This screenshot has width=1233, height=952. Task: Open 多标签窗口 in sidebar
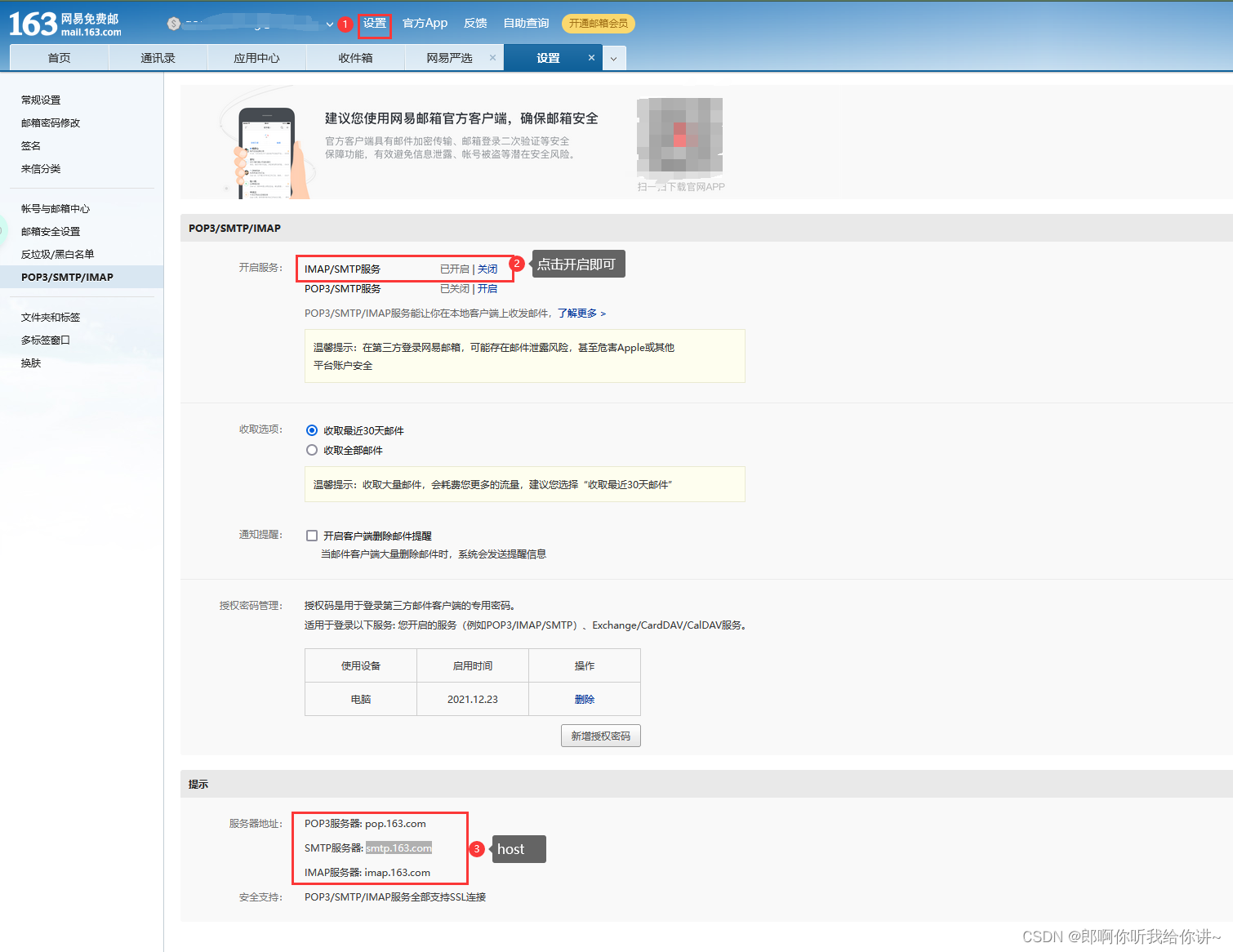coord(46,340)
